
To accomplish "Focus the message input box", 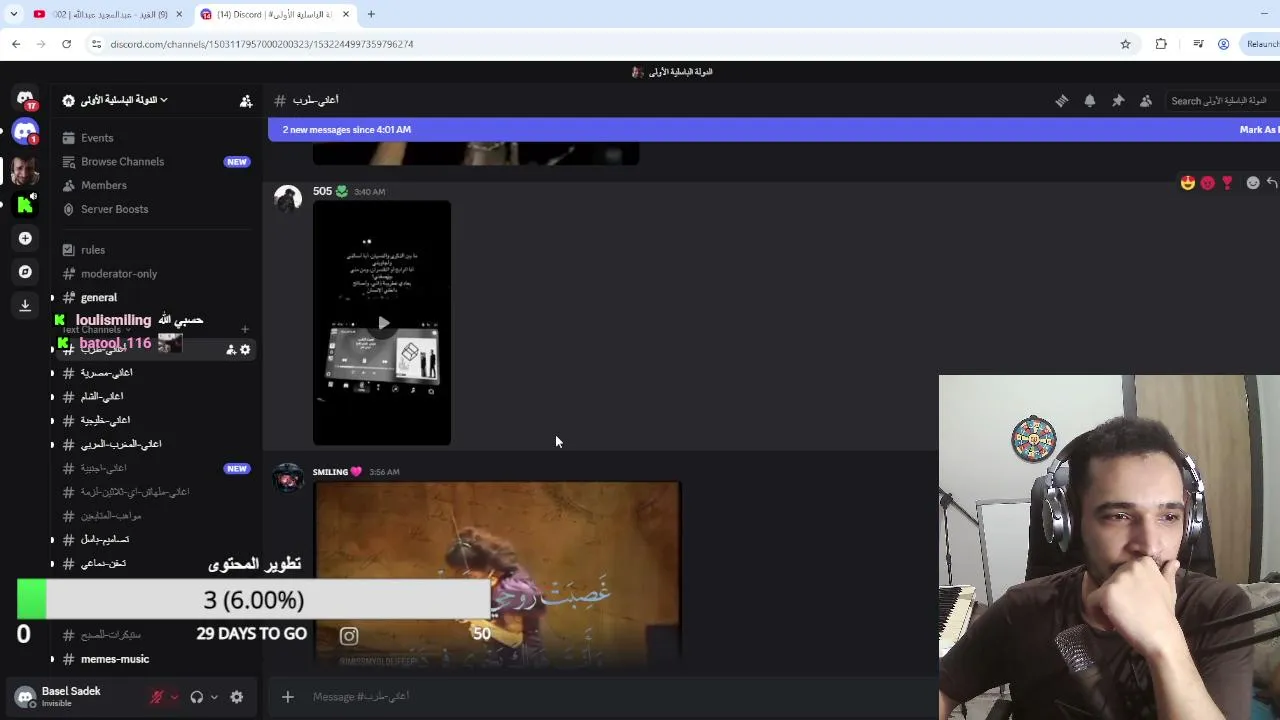I will click(x=620, y=697).
